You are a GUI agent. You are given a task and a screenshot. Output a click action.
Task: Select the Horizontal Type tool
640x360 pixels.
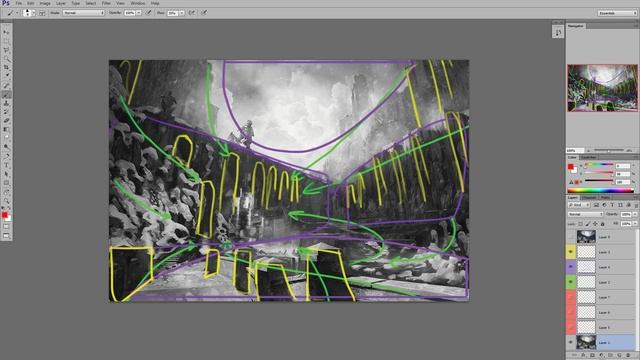pos(6,165)
